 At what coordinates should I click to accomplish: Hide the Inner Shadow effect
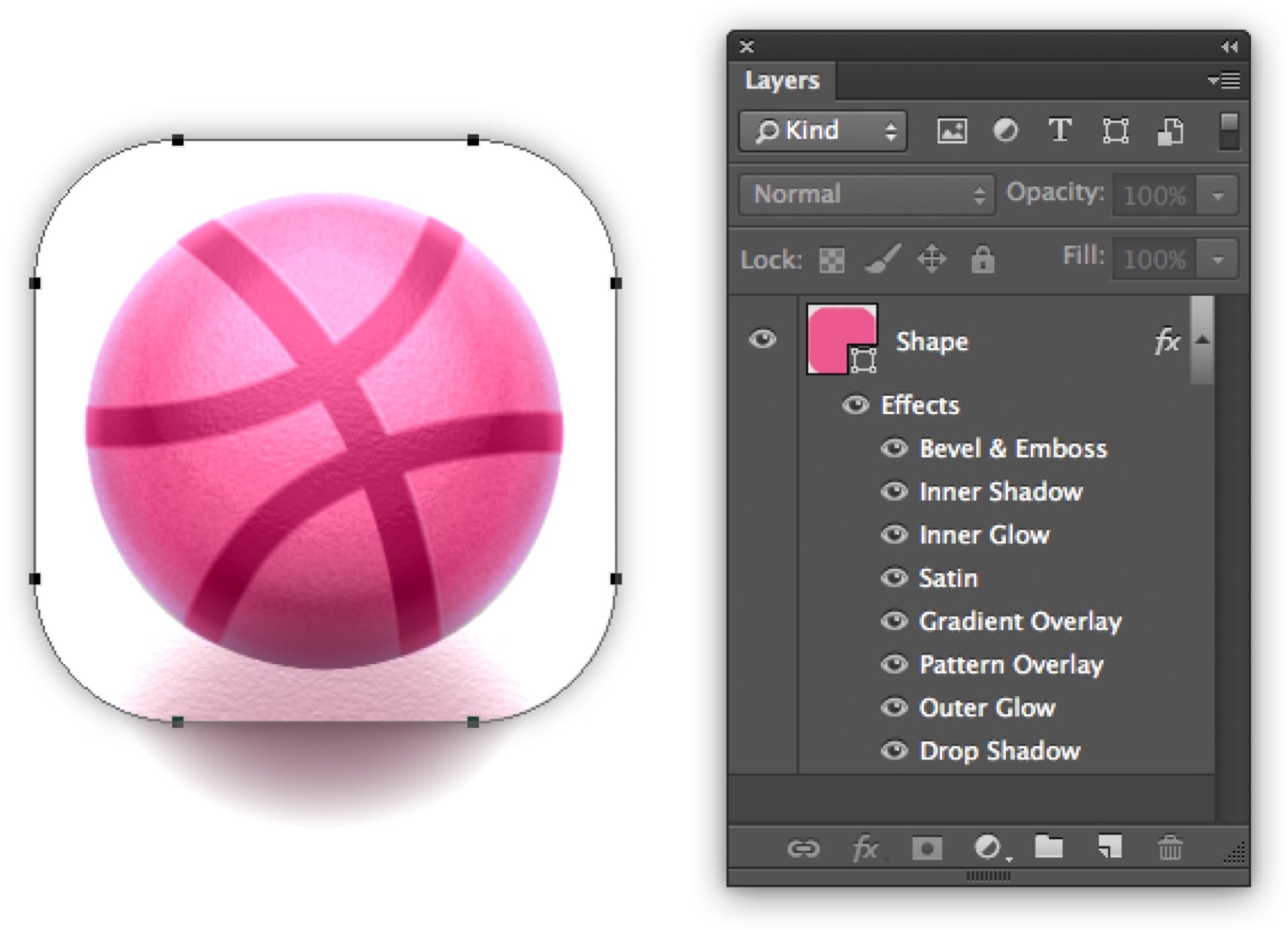894,491
